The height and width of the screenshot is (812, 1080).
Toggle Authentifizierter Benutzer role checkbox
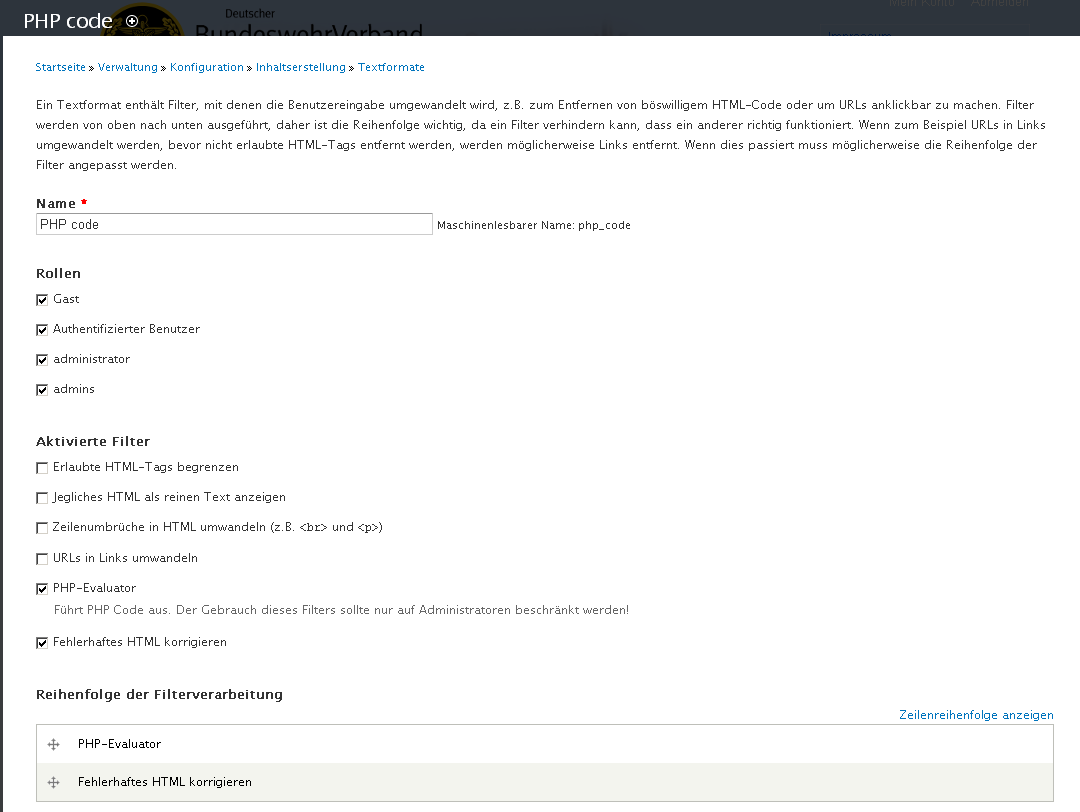click(42, 329)
